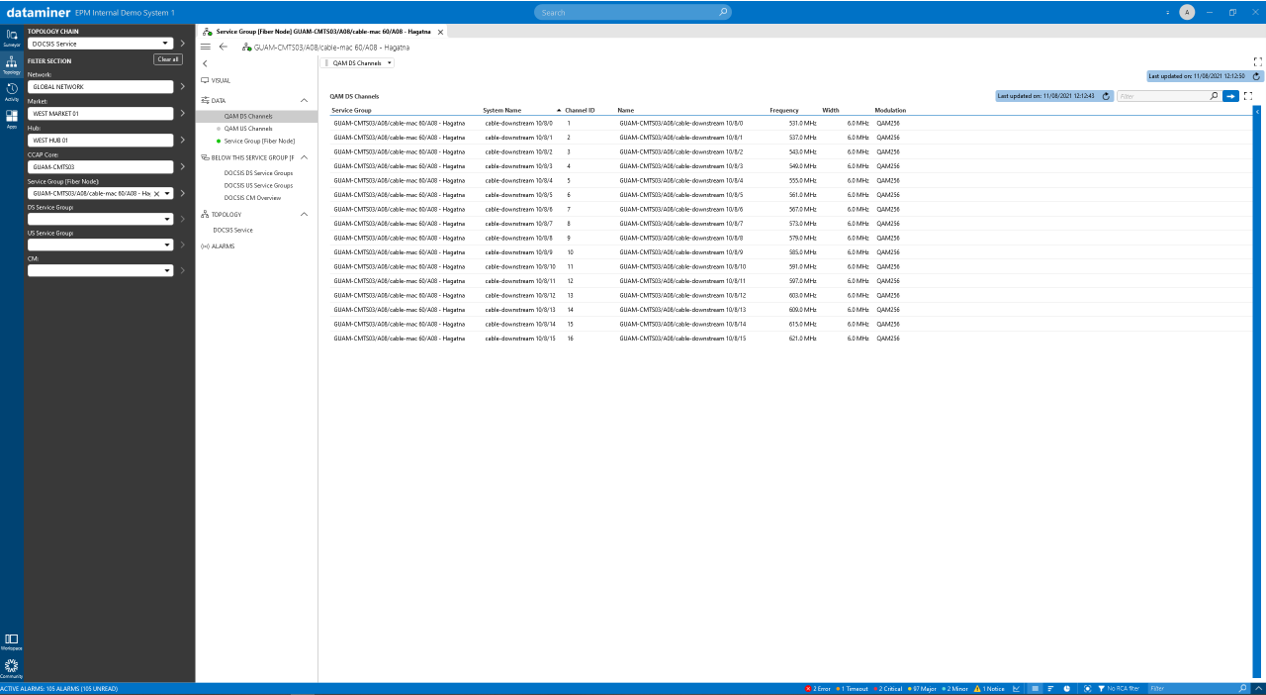The image size is (1266, 695).
Task: Filter on 2 Critical alarms
Action: [887, 689]
